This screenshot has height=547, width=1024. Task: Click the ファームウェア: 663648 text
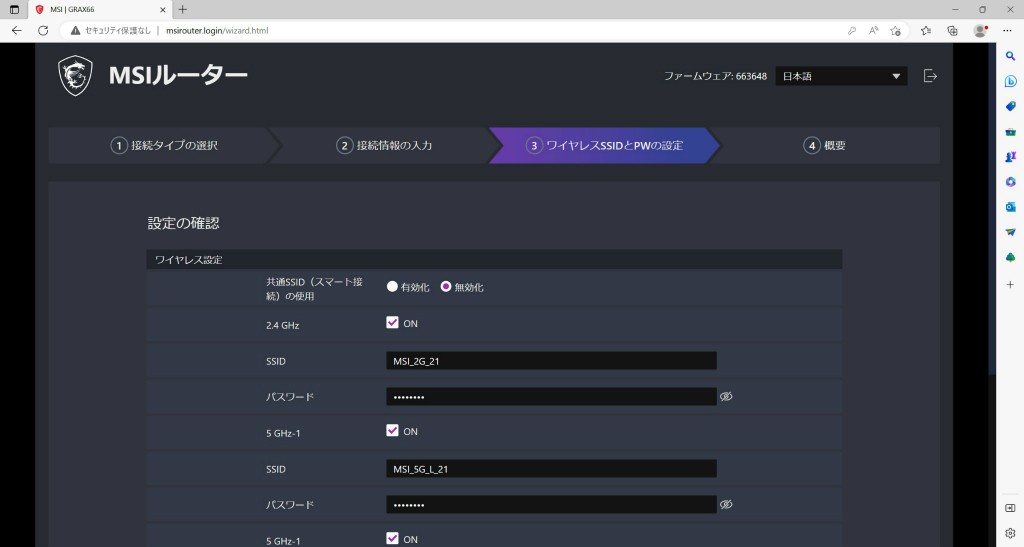[715, 76]
